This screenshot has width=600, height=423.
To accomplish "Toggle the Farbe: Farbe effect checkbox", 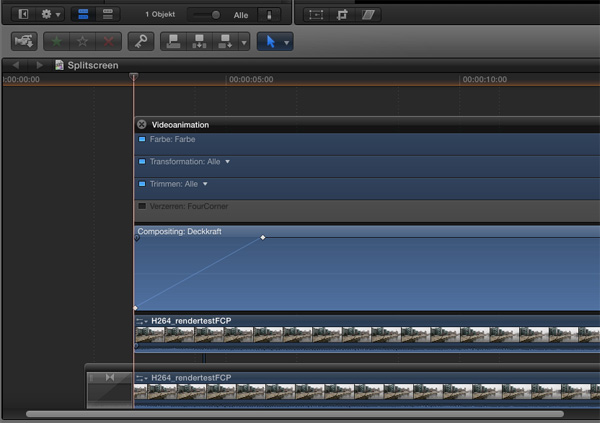I will point(142,139).
